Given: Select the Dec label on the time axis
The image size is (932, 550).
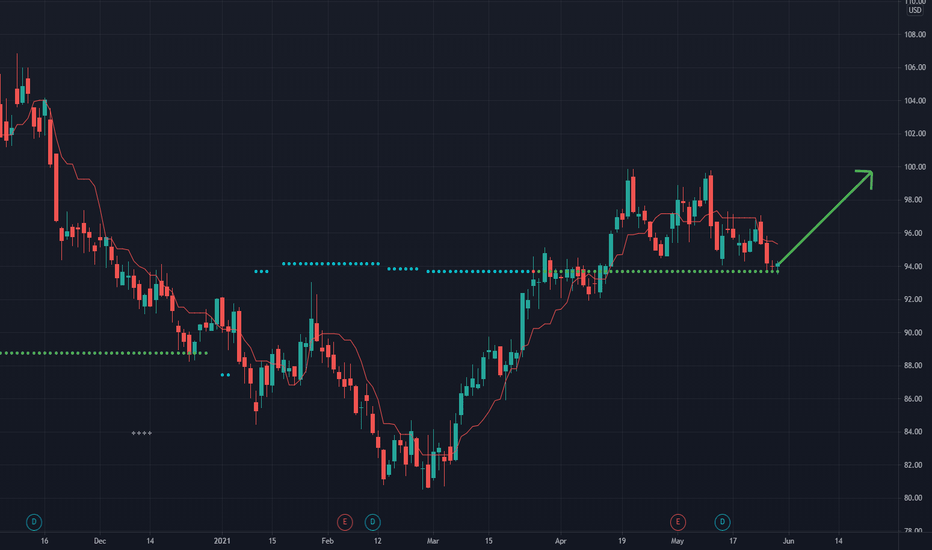Looking at the screenshot, I should click(100, 541).
